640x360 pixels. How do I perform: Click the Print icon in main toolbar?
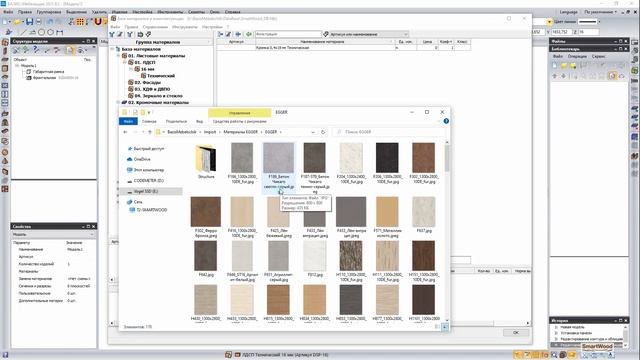(x=39, y=22)
